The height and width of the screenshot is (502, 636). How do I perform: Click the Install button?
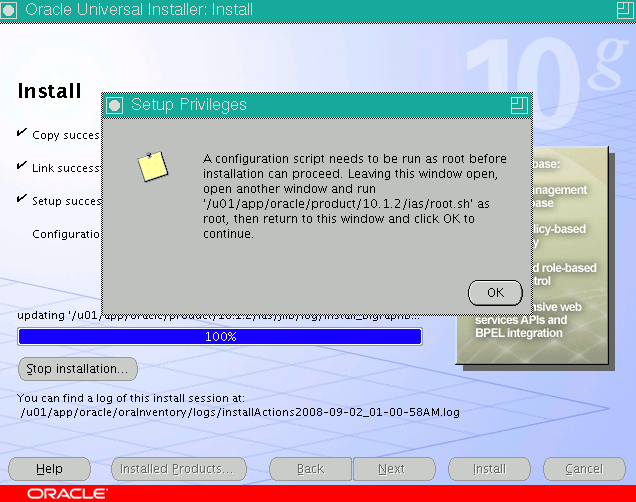(489, 469)
